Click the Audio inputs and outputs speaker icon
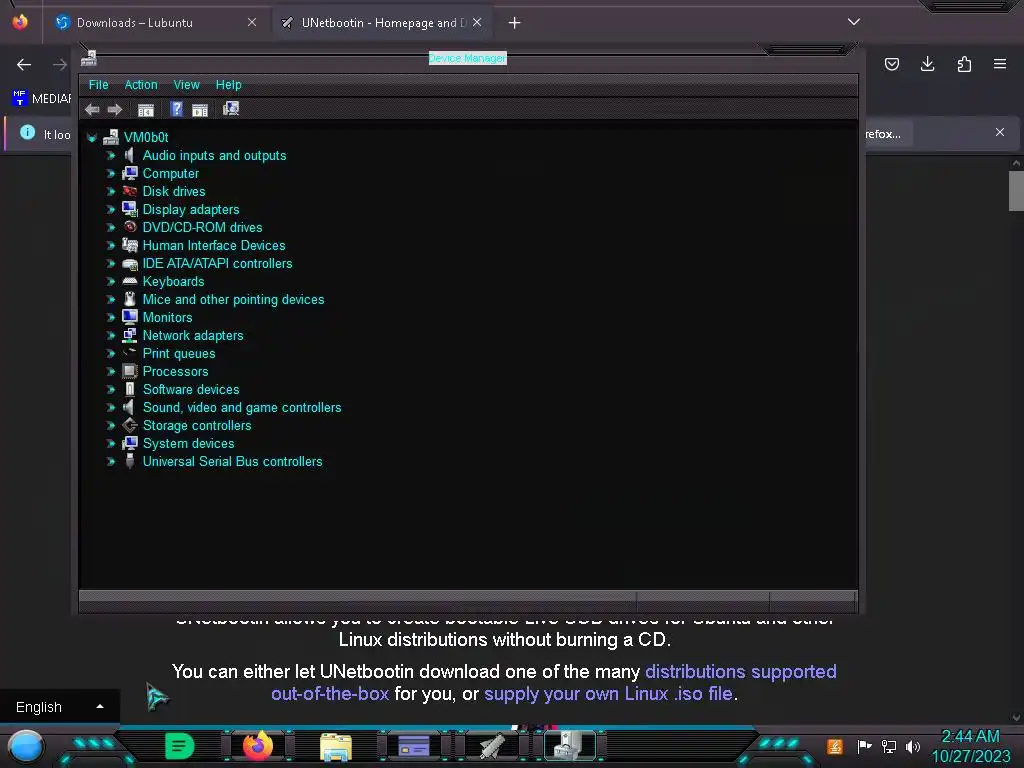Image resolution: width=1024 pixels, height=768 pixels. point(129,155)
